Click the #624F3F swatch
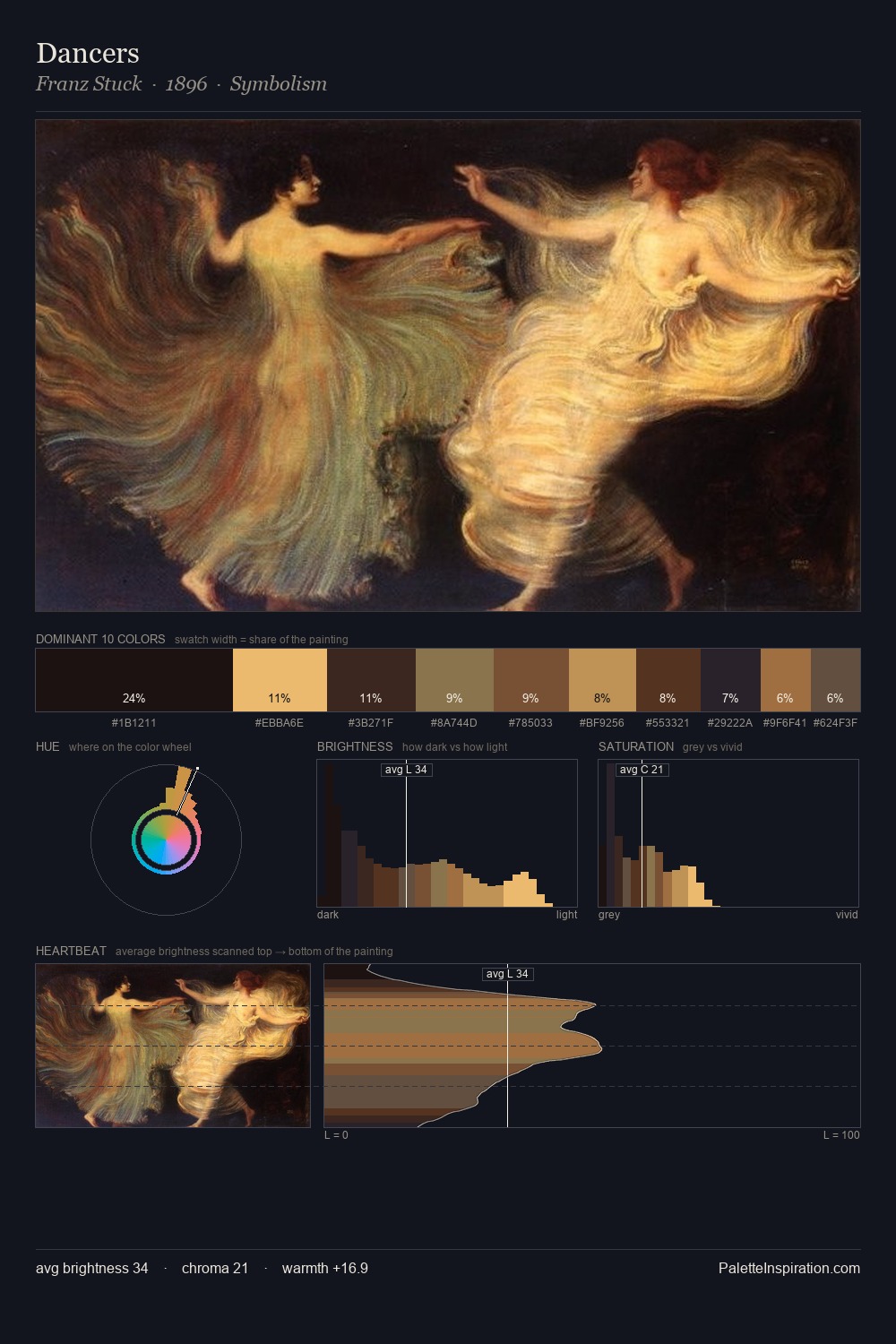The image size is (896, 1344). (x=835, y=680)
